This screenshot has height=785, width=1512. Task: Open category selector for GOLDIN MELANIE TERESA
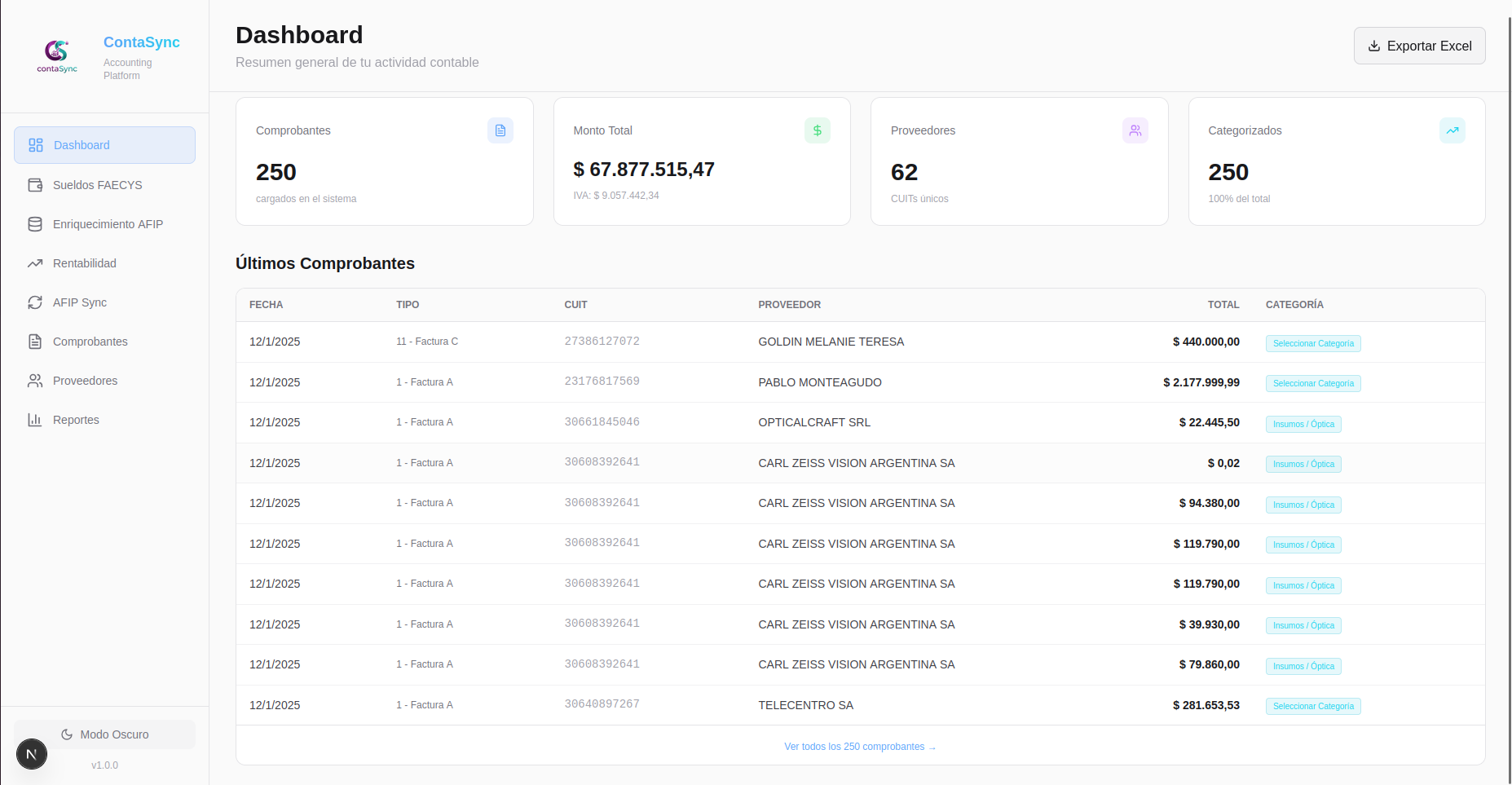[1312, 343]
